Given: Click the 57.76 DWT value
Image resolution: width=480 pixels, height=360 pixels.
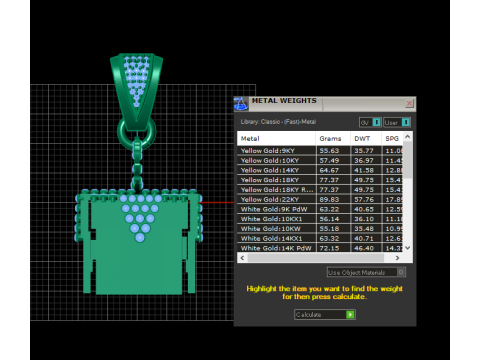Looking at the screenshot, I should pyautogui.click(x=364, y=199).
